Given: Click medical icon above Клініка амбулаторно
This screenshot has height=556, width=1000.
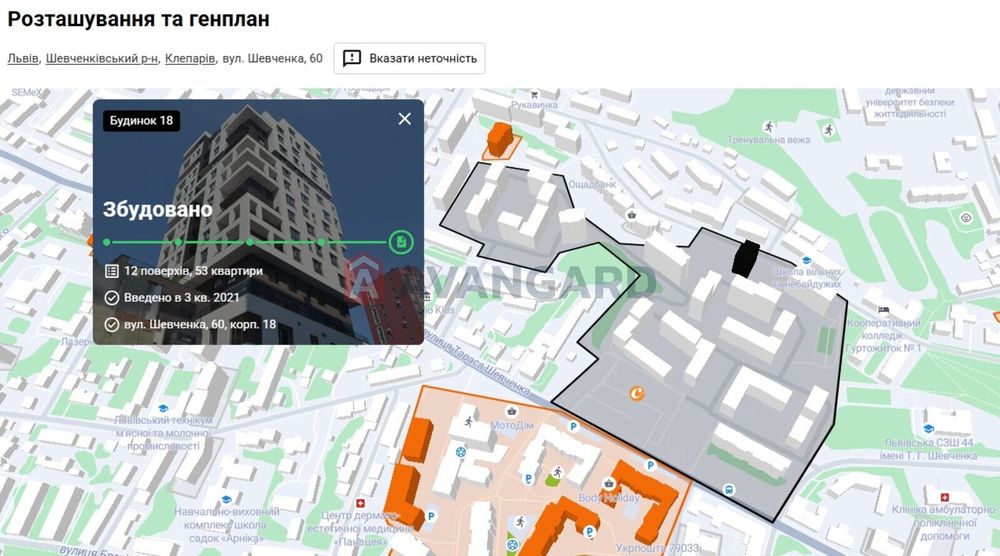Looking at the screenshot, I should pos(945,497).
